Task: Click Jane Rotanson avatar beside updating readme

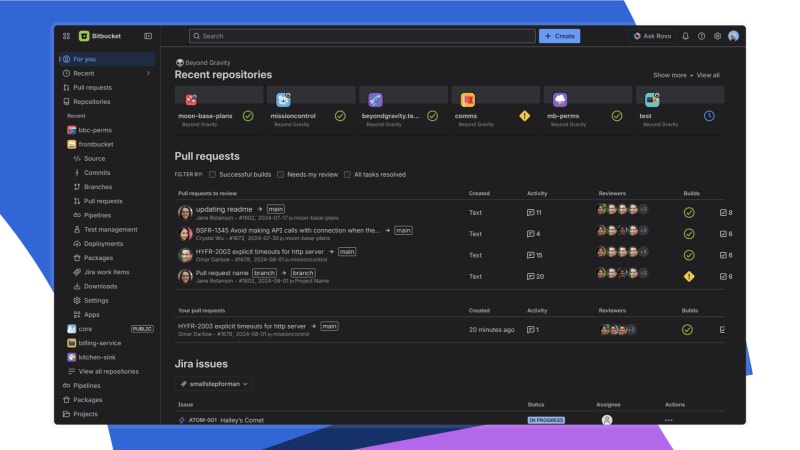Action: [185, 212]
